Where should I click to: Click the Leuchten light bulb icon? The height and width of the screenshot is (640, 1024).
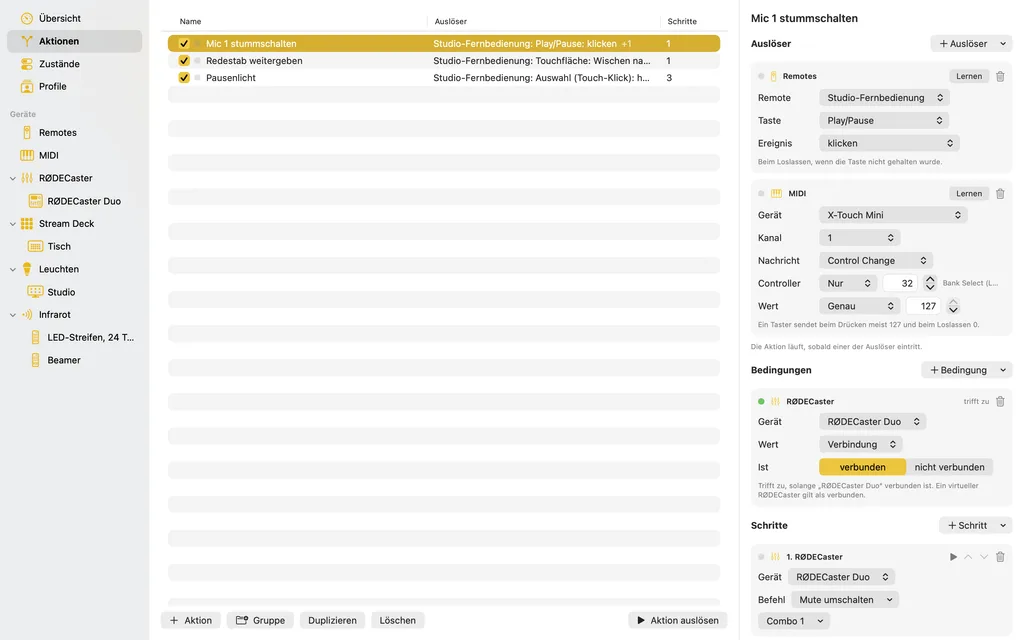tap(27, 269)
